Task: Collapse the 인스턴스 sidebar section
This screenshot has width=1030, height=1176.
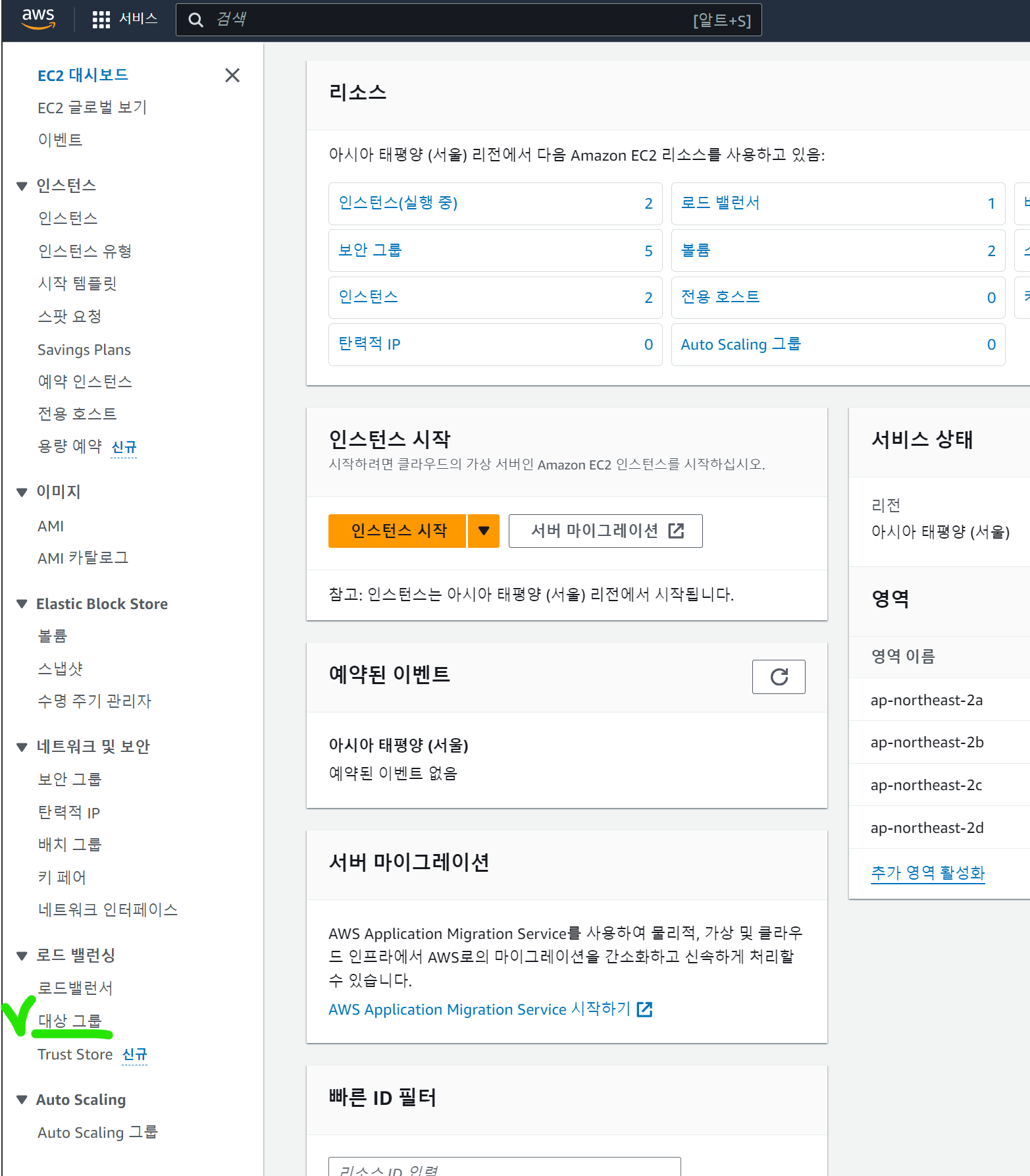Action: pos(22,186)
